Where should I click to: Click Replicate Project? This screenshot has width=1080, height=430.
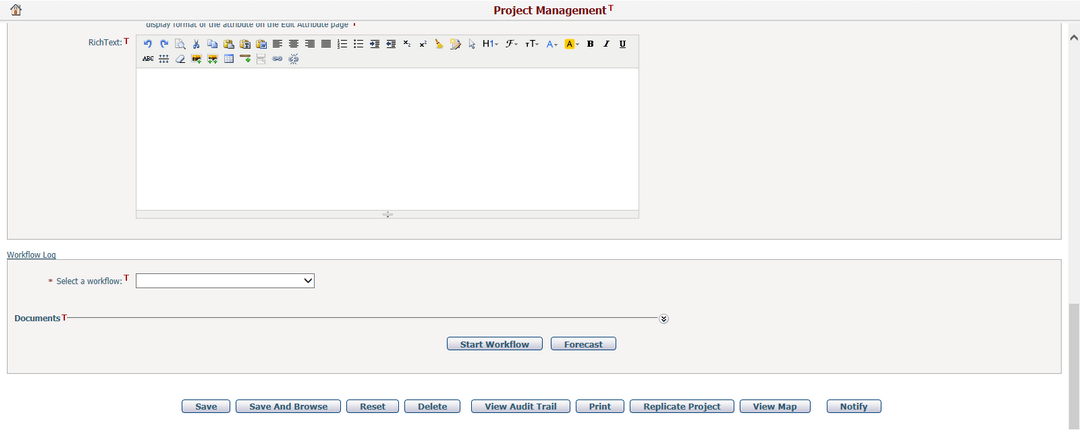[x=682, y=406]
